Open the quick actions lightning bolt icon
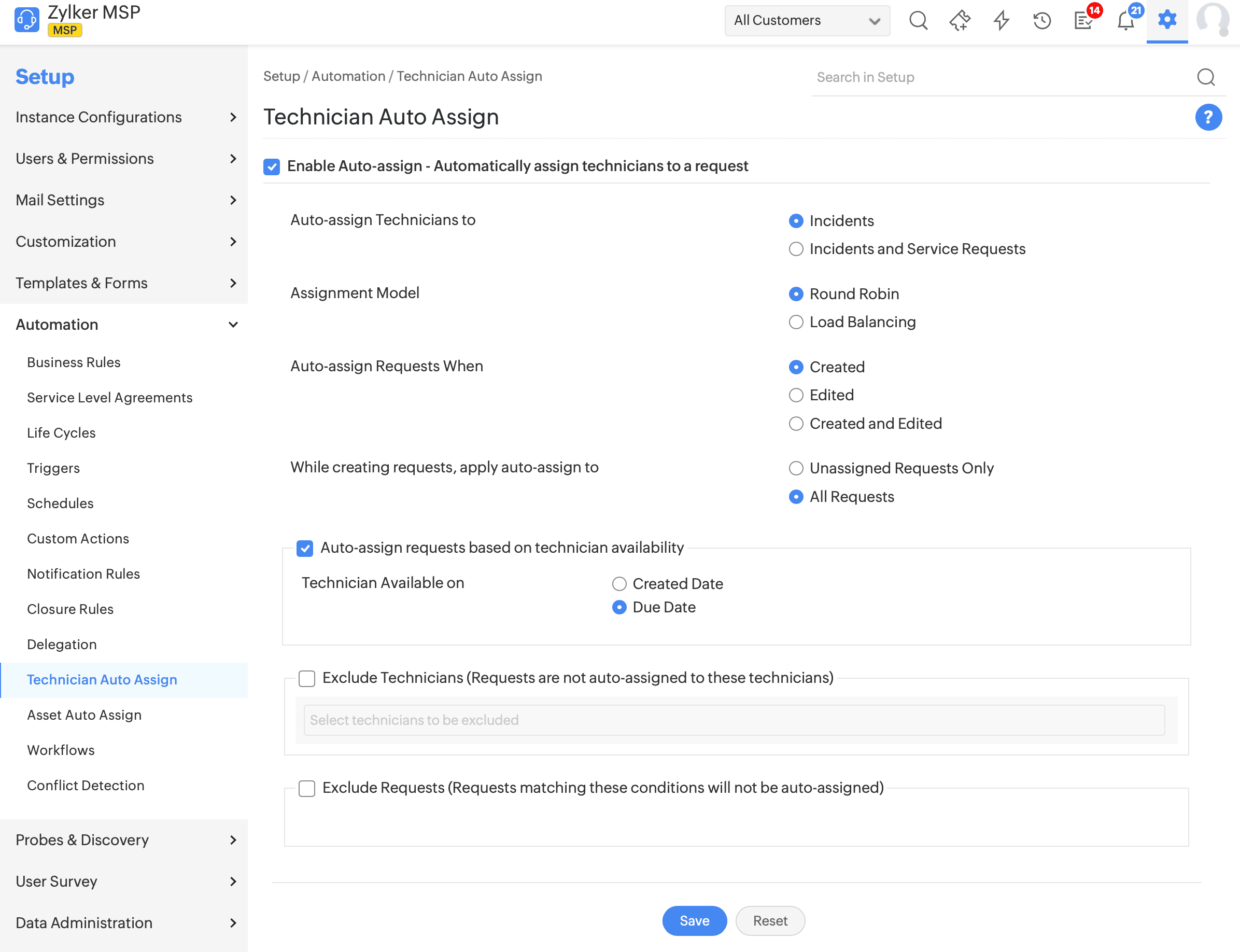This screenshot has height=952, width=1240. [x=1001, y=21]
